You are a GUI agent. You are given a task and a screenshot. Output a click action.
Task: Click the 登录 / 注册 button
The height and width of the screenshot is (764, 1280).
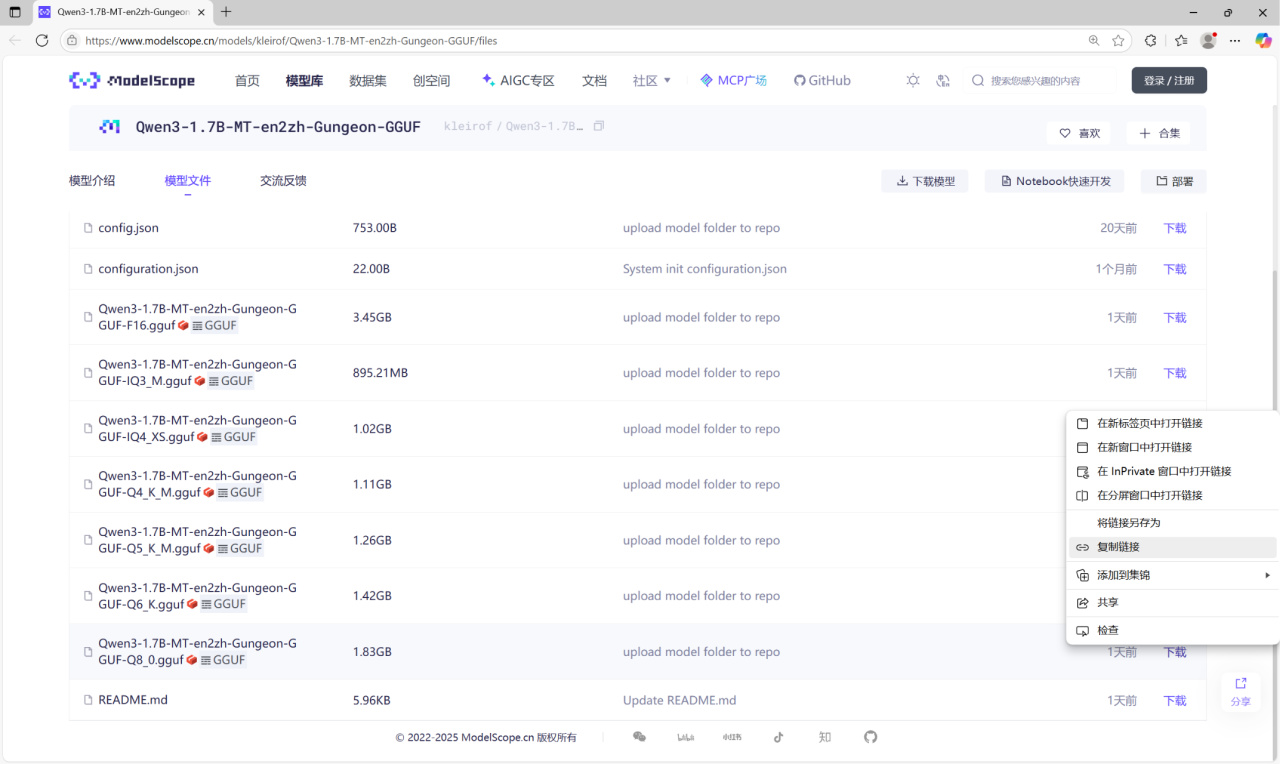pos(1169,81)
